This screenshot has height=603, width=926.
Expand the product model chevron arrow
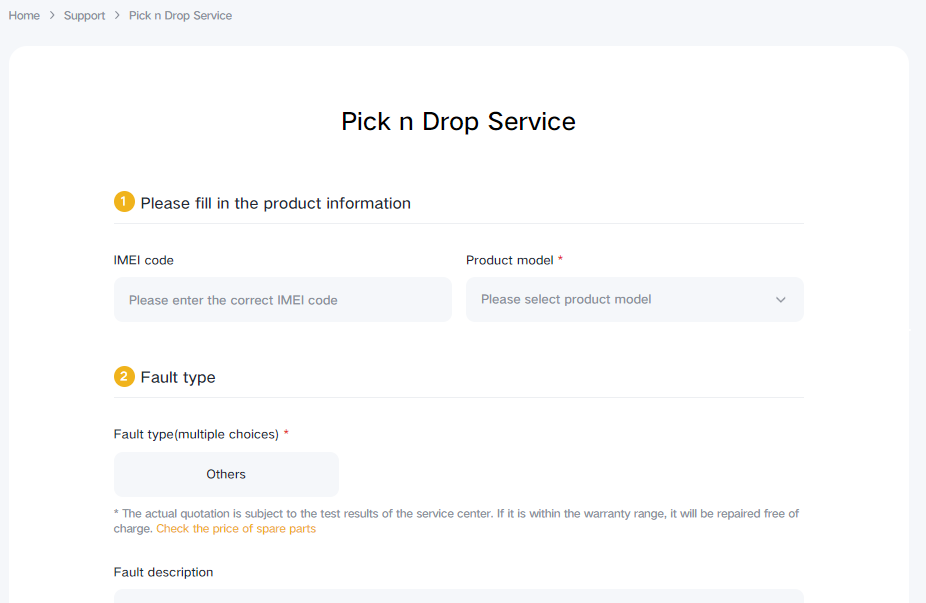[780, 300]
